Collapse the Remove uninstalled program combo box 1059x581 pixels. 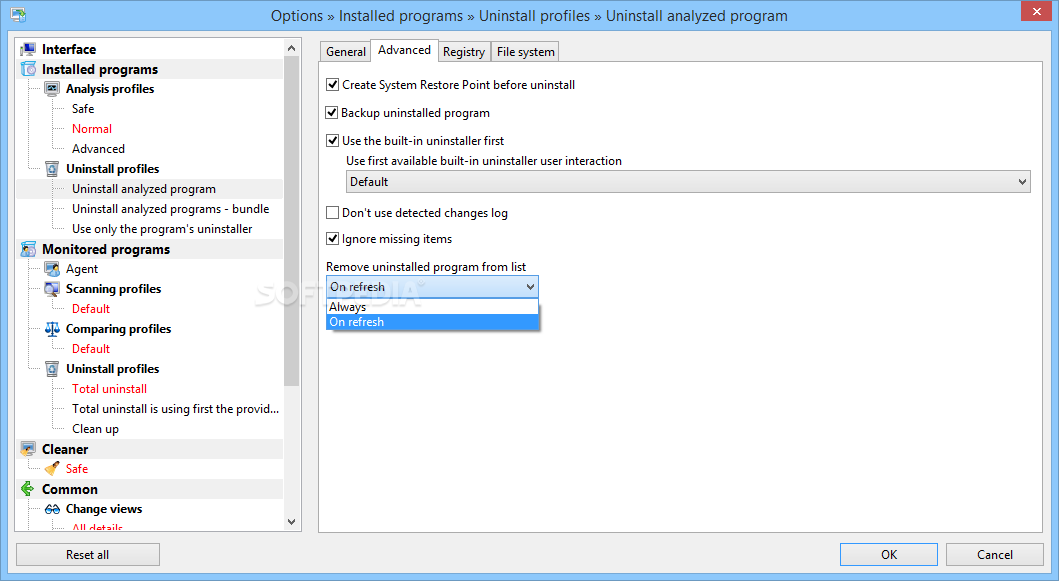432,286
